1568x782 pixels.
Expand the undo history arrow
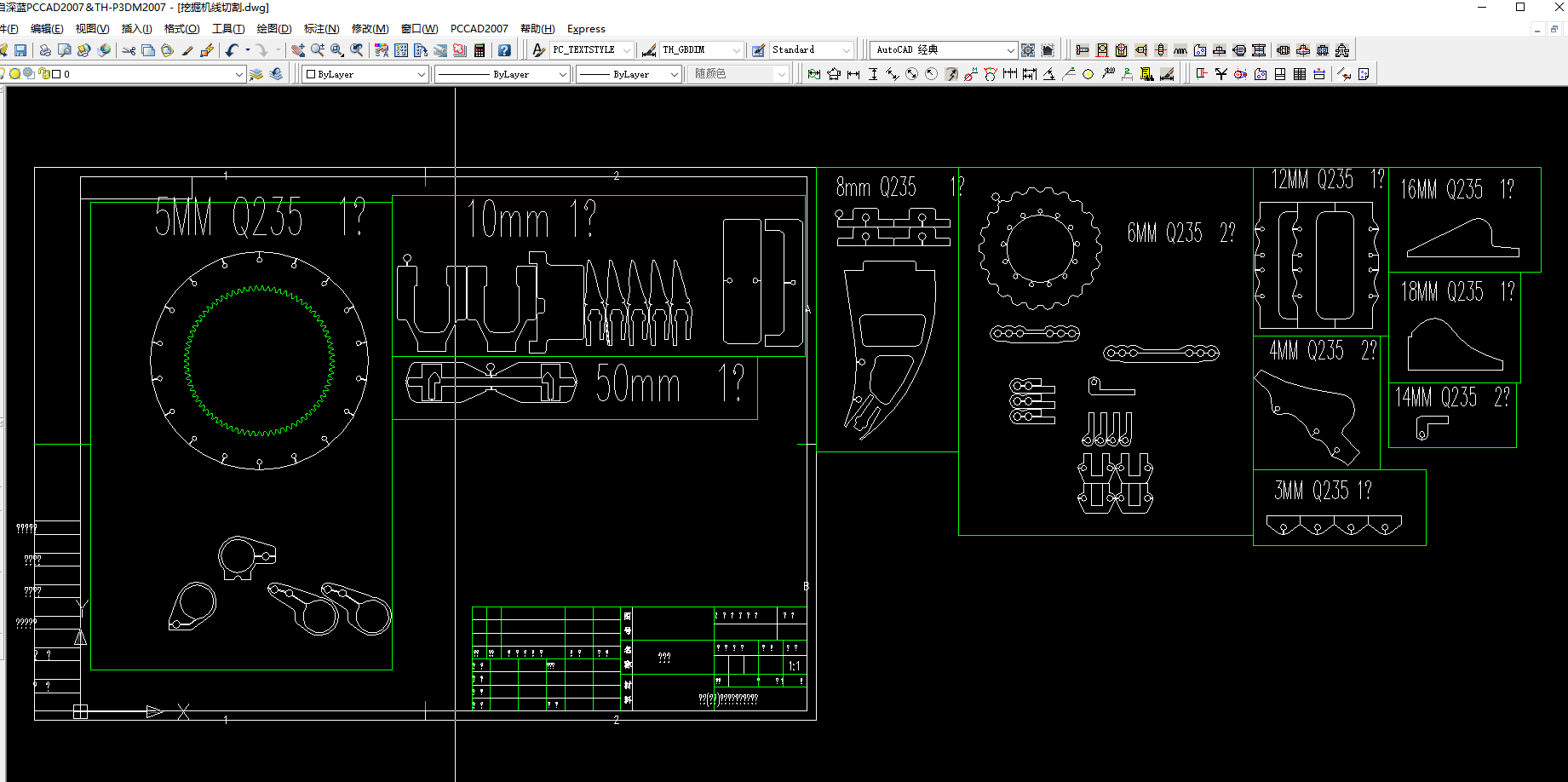[248, 50]
